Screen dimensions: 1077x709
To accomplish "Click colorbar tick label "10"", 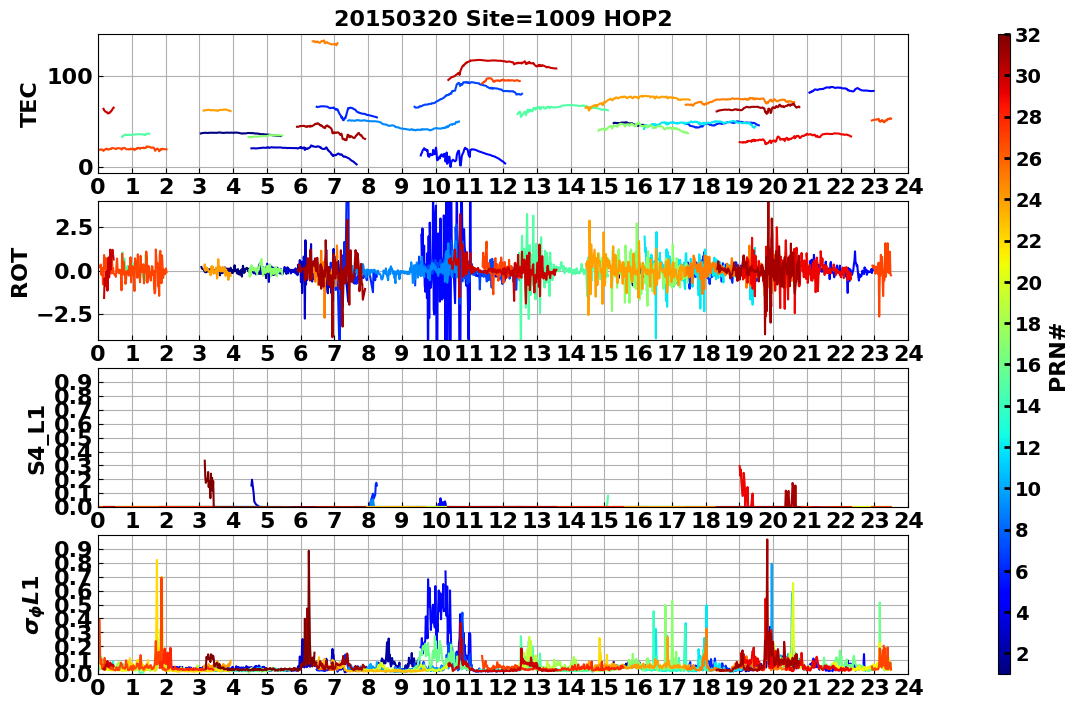I will [x=1028, y=488].
